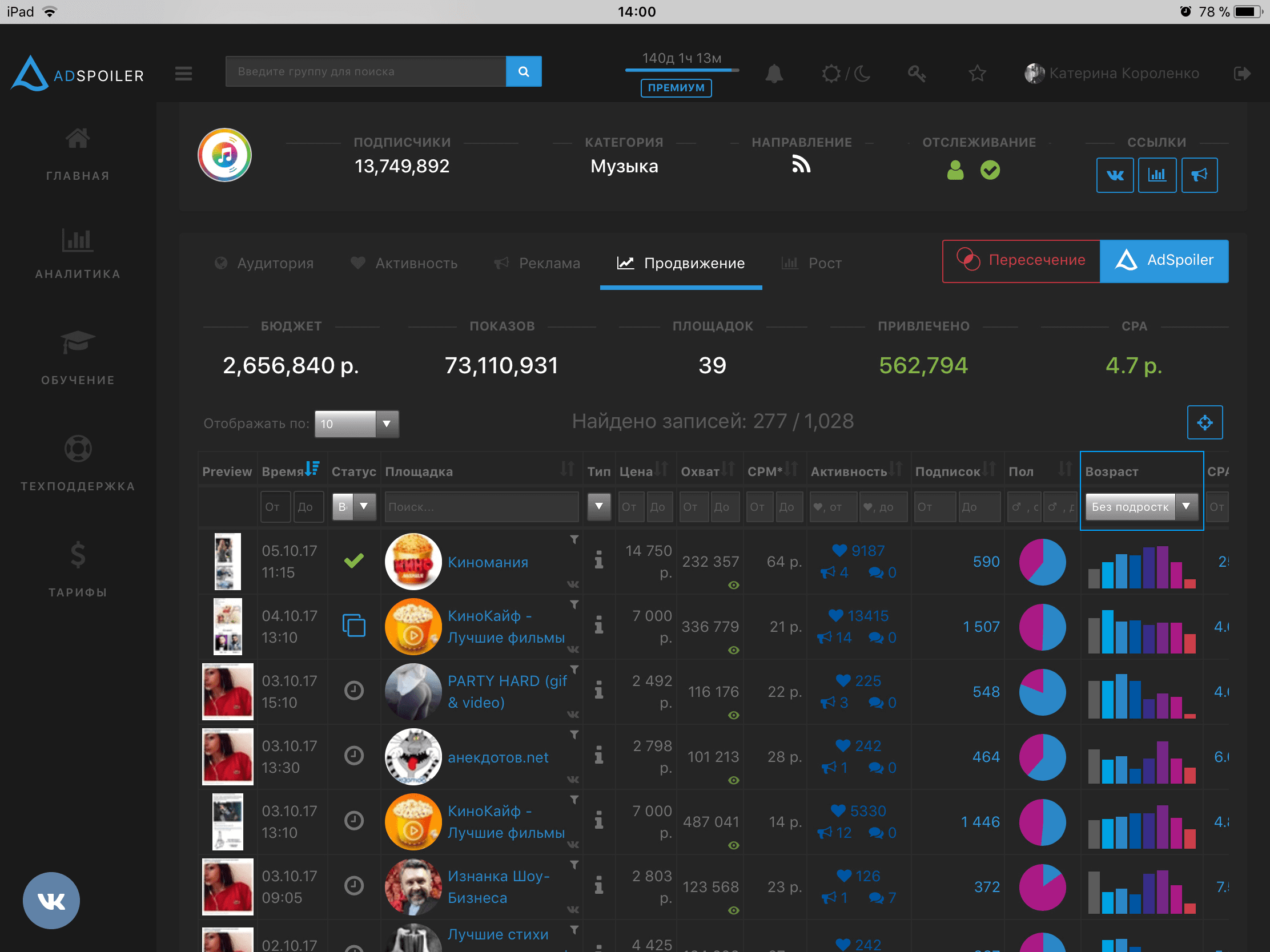
Task: Expand the records per page dropdown
Action: [x=356, y=424]
